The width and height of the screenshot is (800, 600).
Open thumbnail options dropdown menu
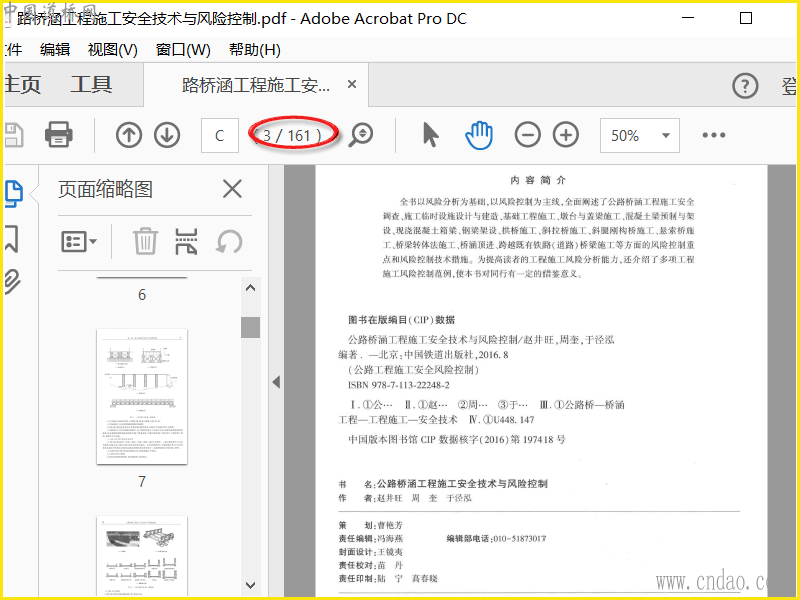79,241
